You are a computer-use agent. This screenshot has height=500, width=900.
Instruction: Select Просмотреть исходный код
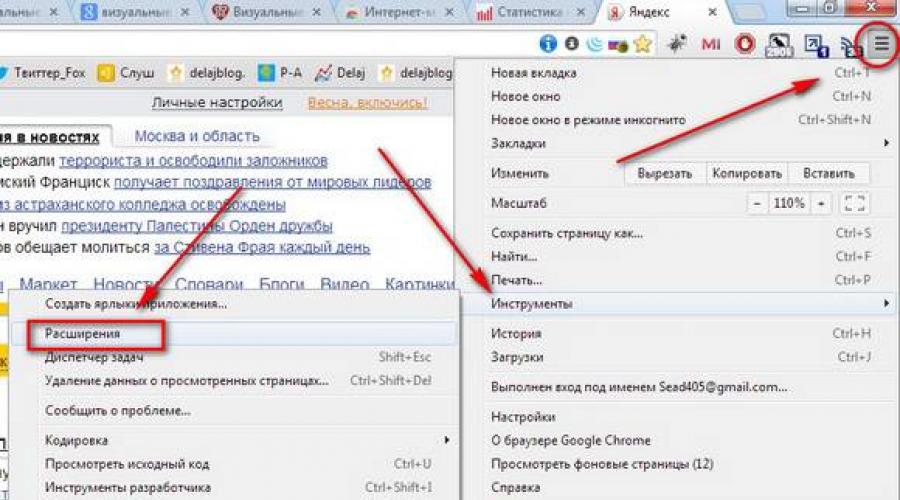[x=234, y=464]
